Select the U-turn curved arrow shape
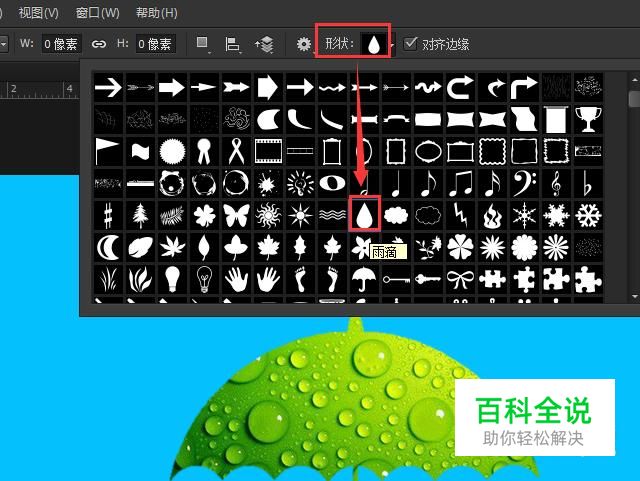 460,87
